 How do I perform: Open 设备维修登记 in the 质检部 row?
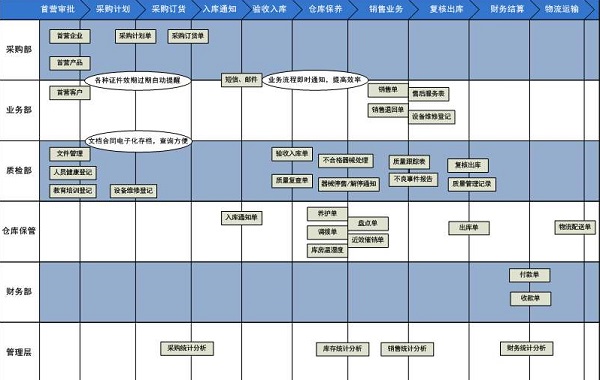(134, 191)
